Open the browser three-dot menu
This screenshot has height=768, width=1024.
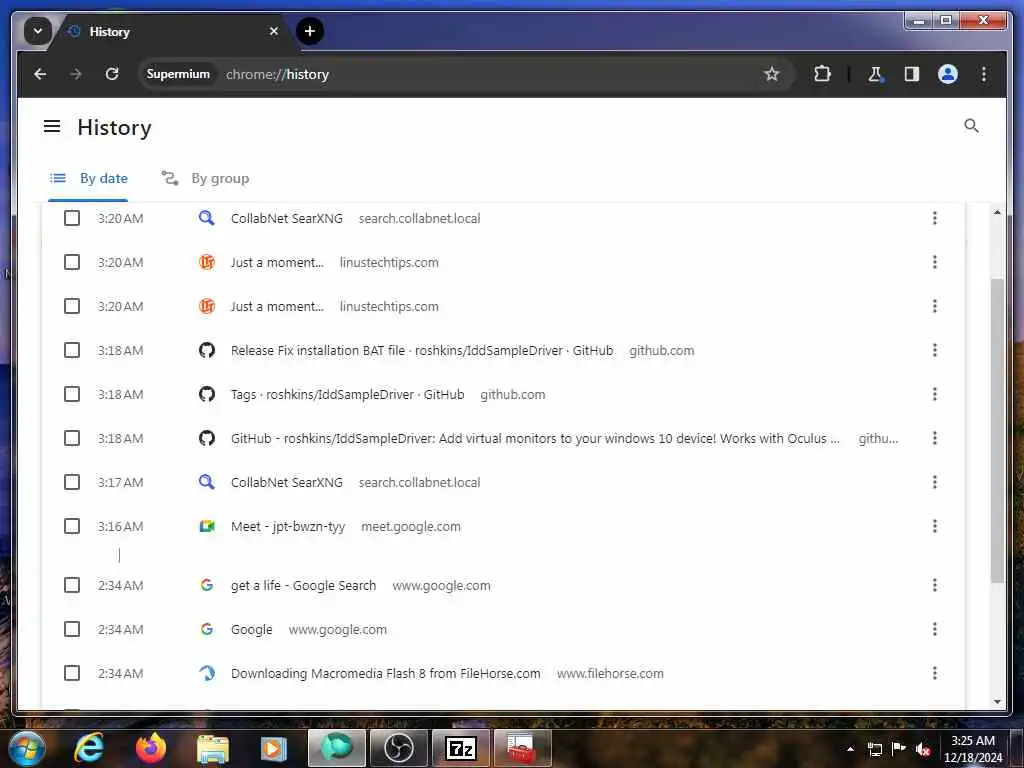pyautogui.click(x=984, y=74)
